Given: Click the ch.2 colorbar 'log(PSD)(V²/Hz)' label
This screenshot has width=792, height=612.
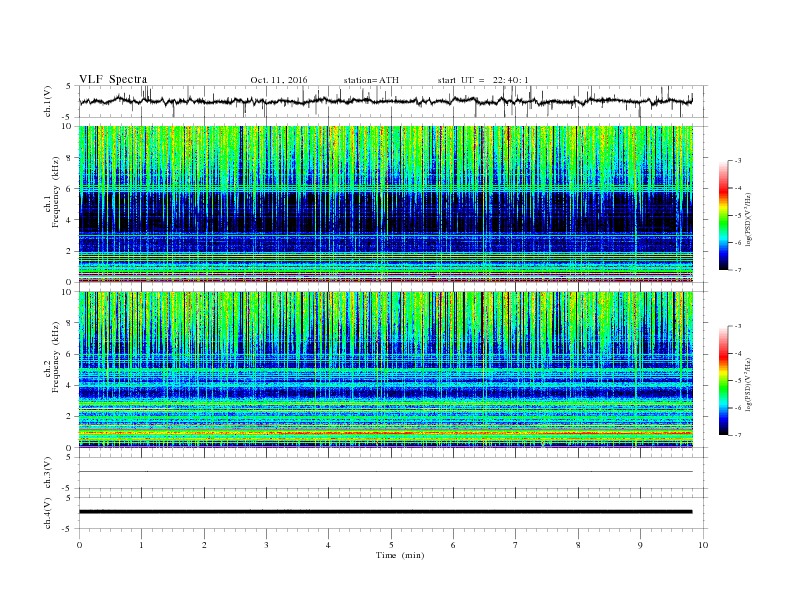Looking at the screenshot, I should [x=749, y=385].
